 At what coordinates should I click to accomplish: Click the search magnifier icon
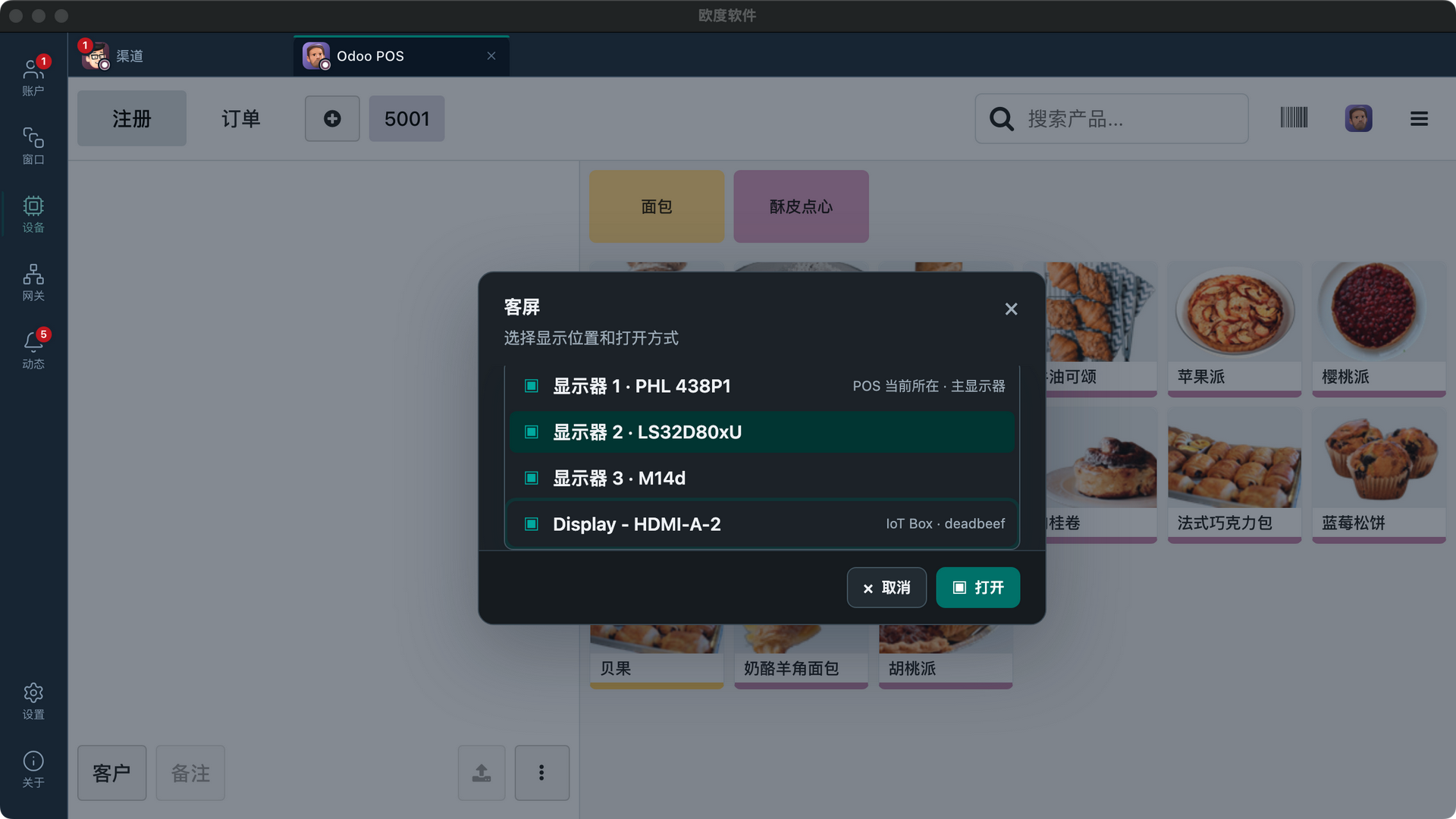click(1001, 118)
